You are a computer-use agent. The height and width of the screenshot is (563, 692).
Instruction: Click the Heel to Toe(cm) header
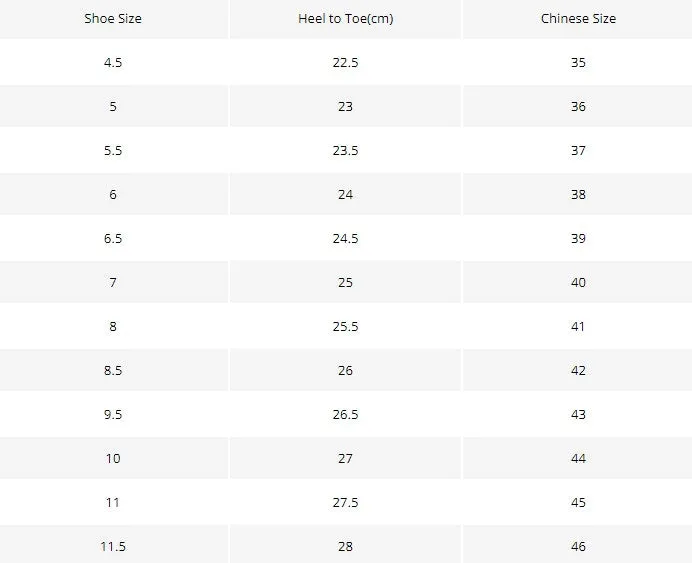coord(345,19)
